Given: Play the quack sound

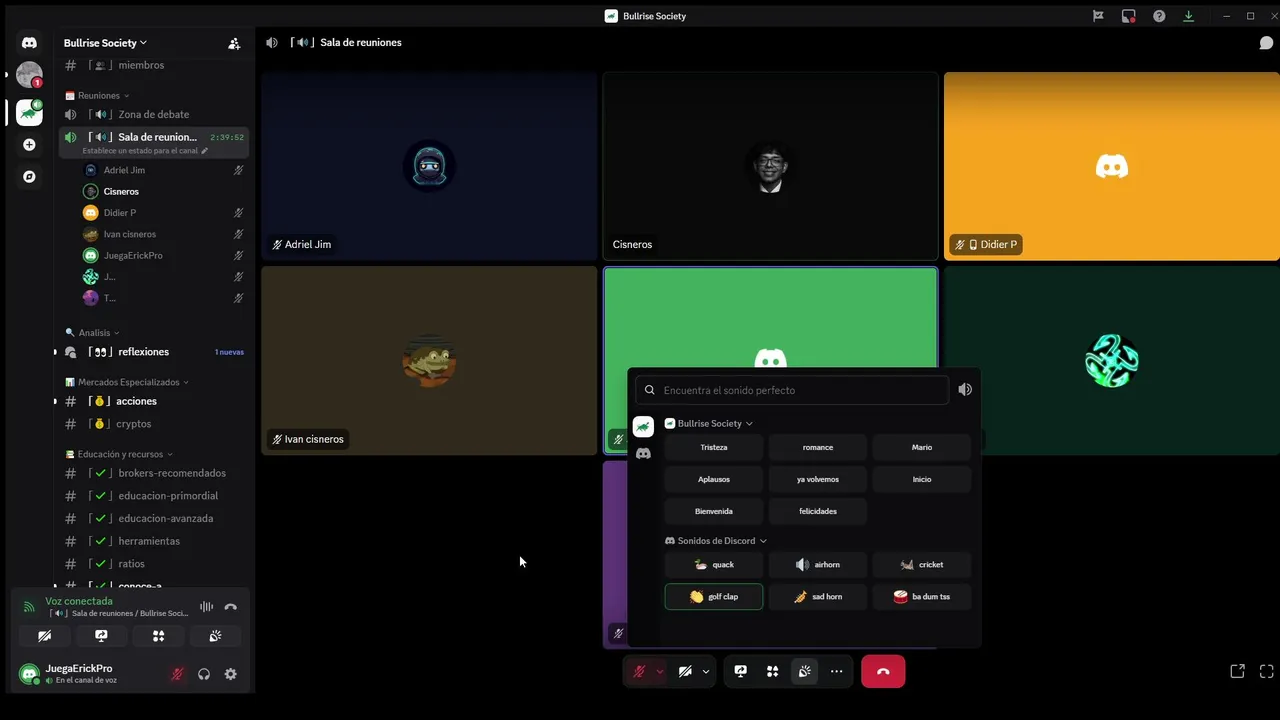Looking at the screenshot, I should point(714,565).
